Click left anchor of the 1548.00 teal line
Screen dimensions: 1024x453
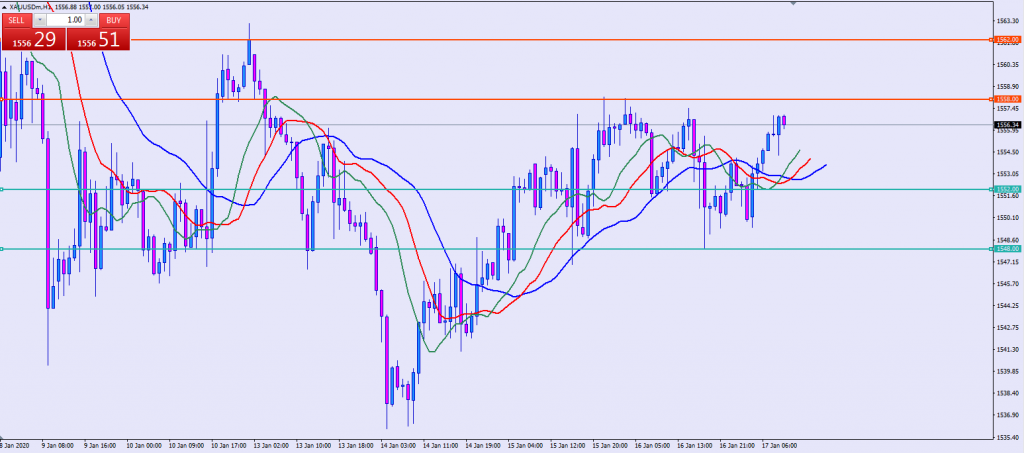2,249
